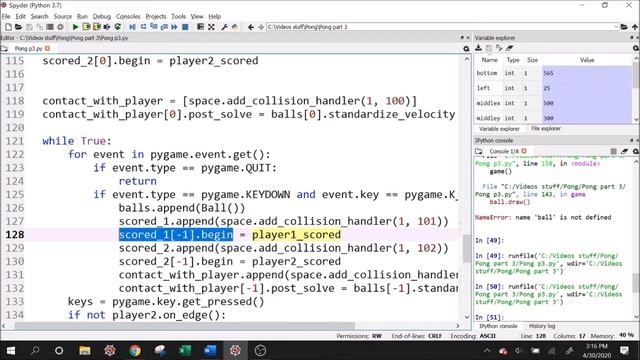
Task: Clear console eraser icon in IPython console
Action: click(624, 151)
